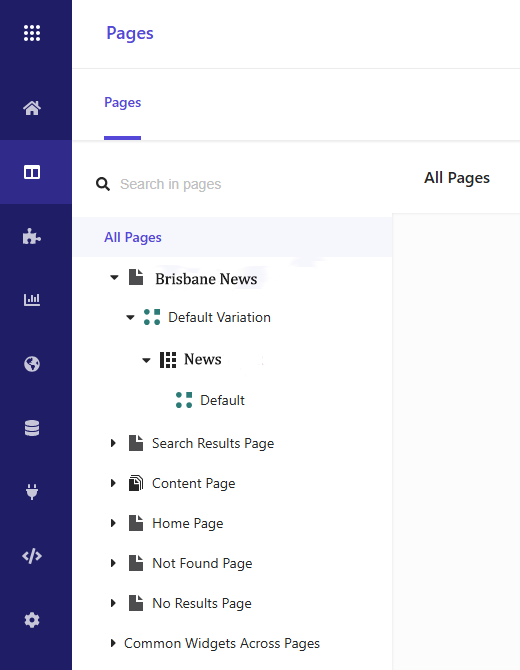Click the magnifier search icon
520x670 pixels.
103,184
